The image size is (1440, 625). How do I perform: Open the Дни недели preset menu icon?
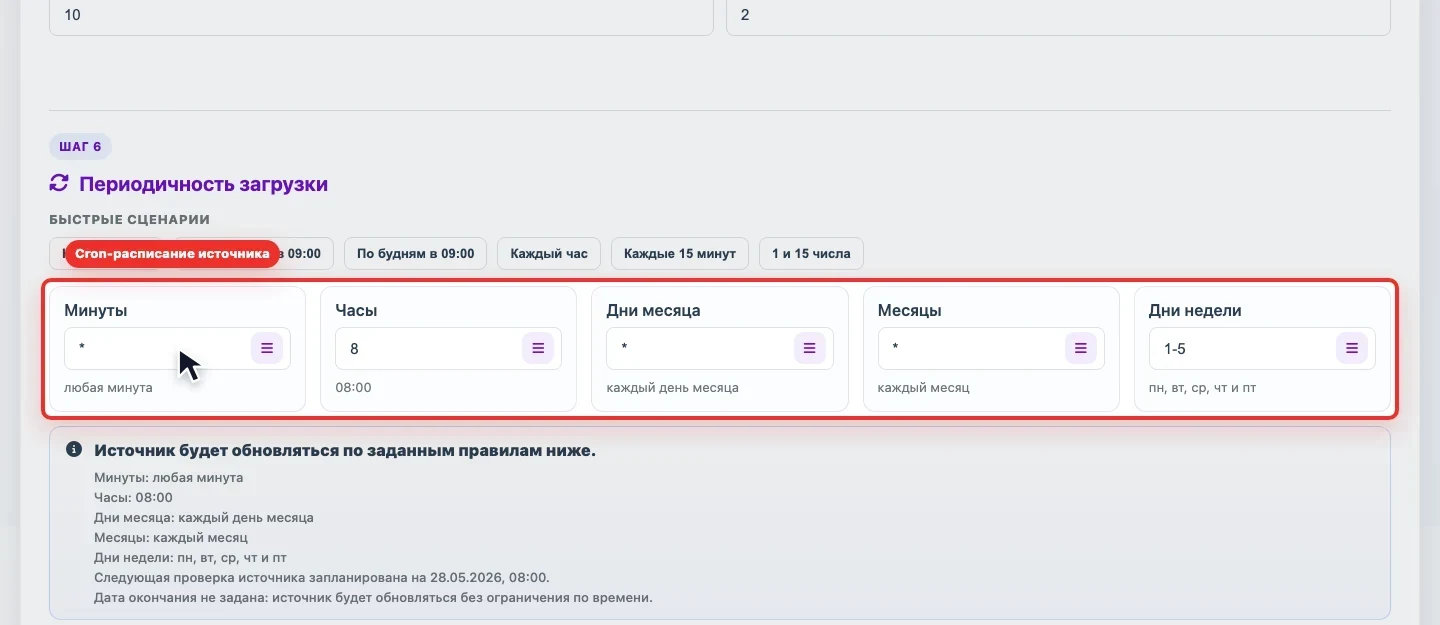click(x=1352, y=348)
